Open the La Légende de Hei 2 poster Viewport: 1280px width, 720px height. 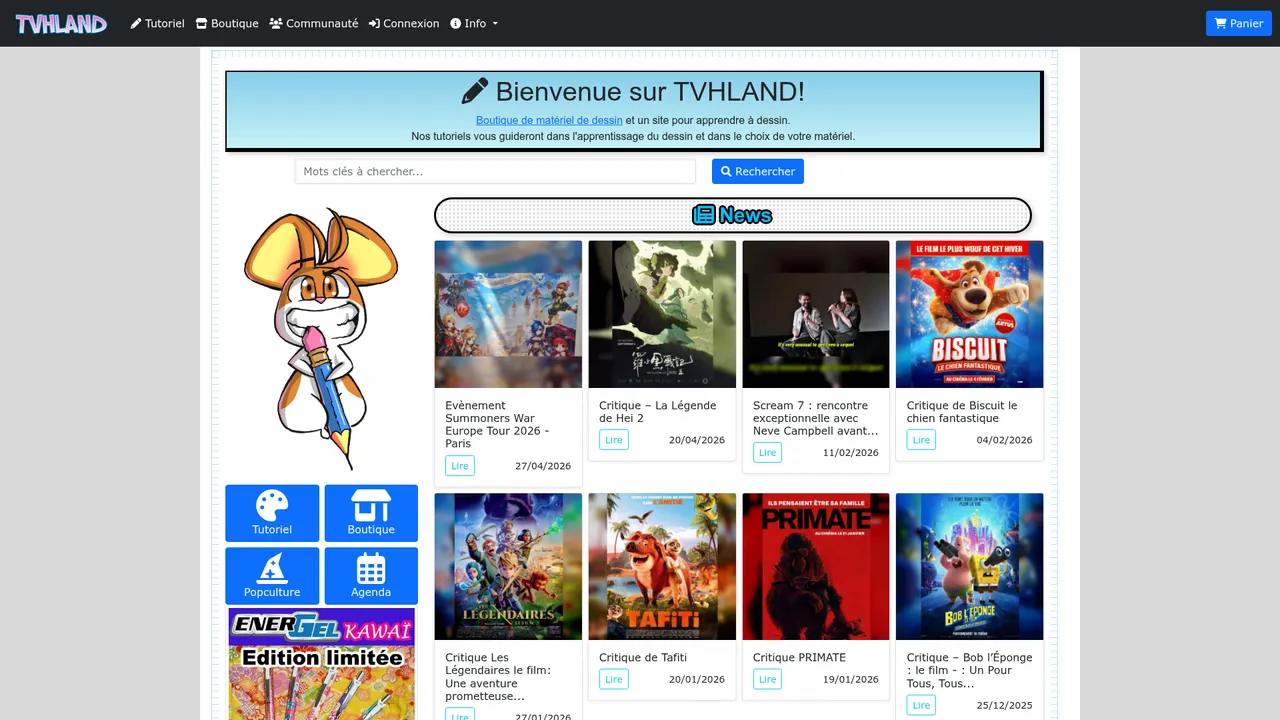(662, 314)
